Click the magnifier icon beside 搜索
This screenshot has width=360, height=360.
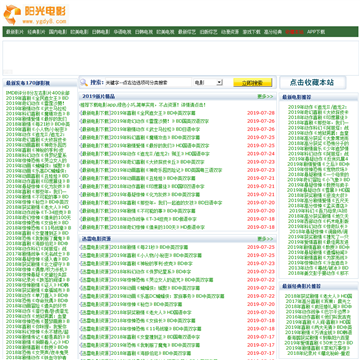(x=84, y=82)
